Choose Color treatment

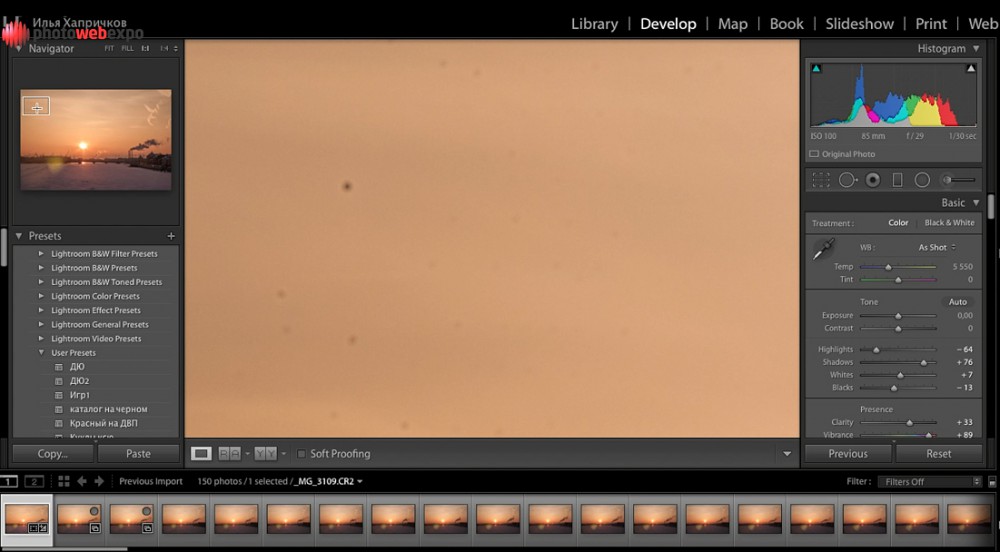[x=898, y=222]
